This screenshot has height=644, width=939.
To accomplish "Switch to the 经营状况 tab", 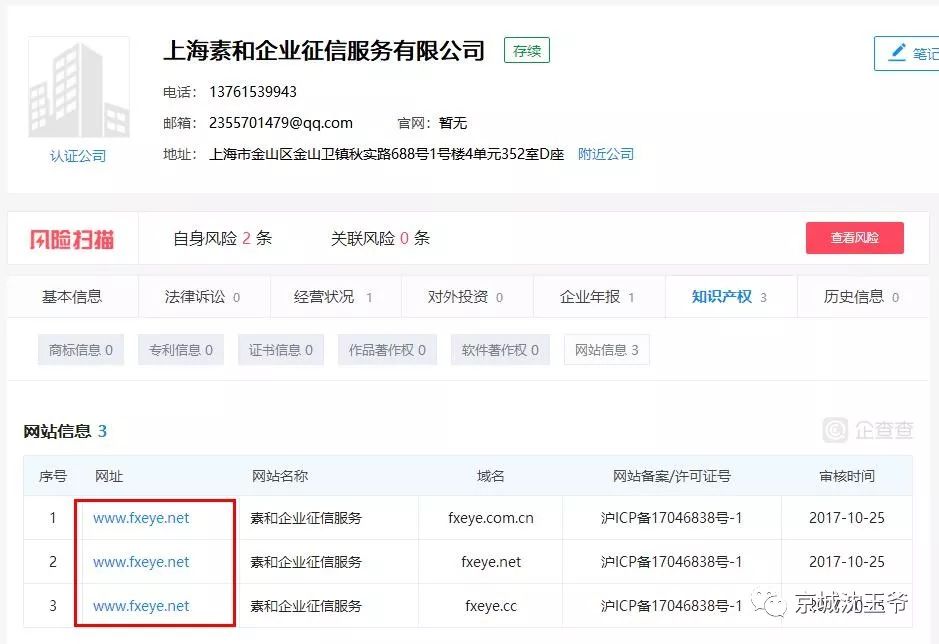I will coord(336,297).
